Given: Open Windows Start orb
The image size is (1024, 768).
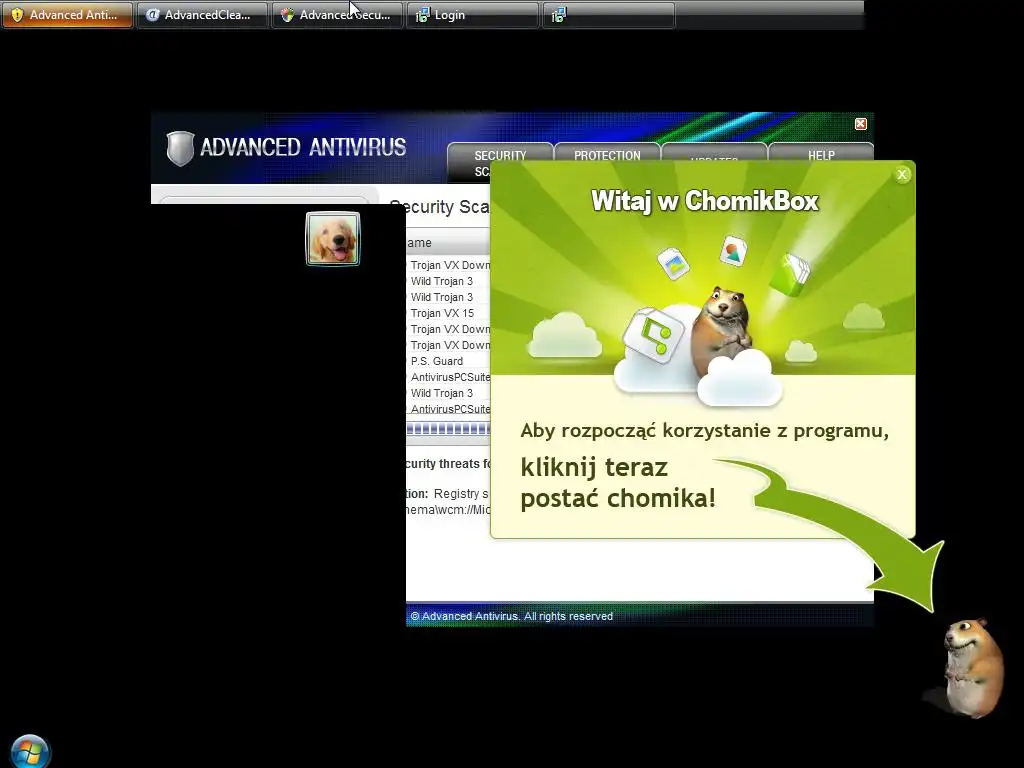Looking at the screenshot, I should point(29,752).
